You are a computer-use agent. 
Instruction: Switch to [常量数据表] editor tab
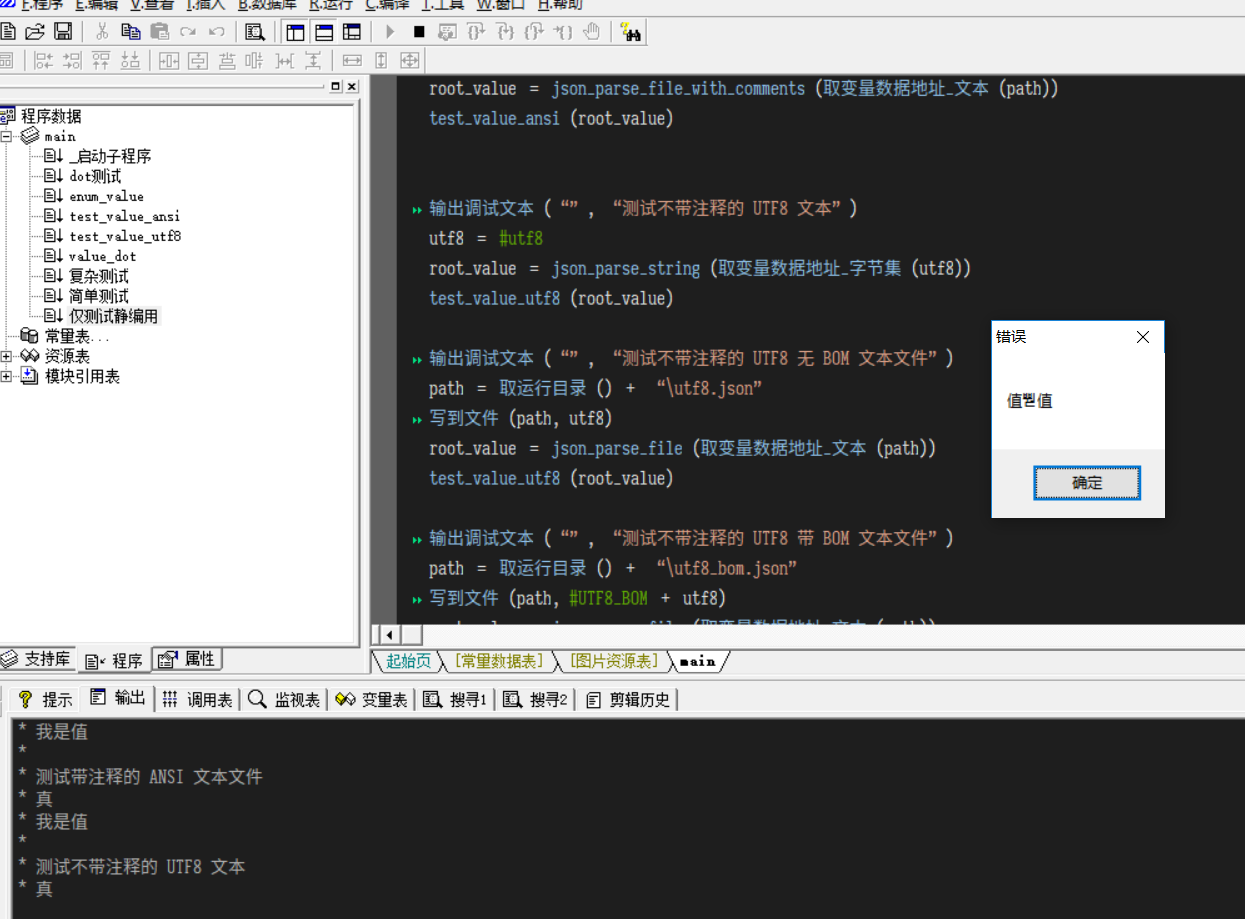pos(498,661)
